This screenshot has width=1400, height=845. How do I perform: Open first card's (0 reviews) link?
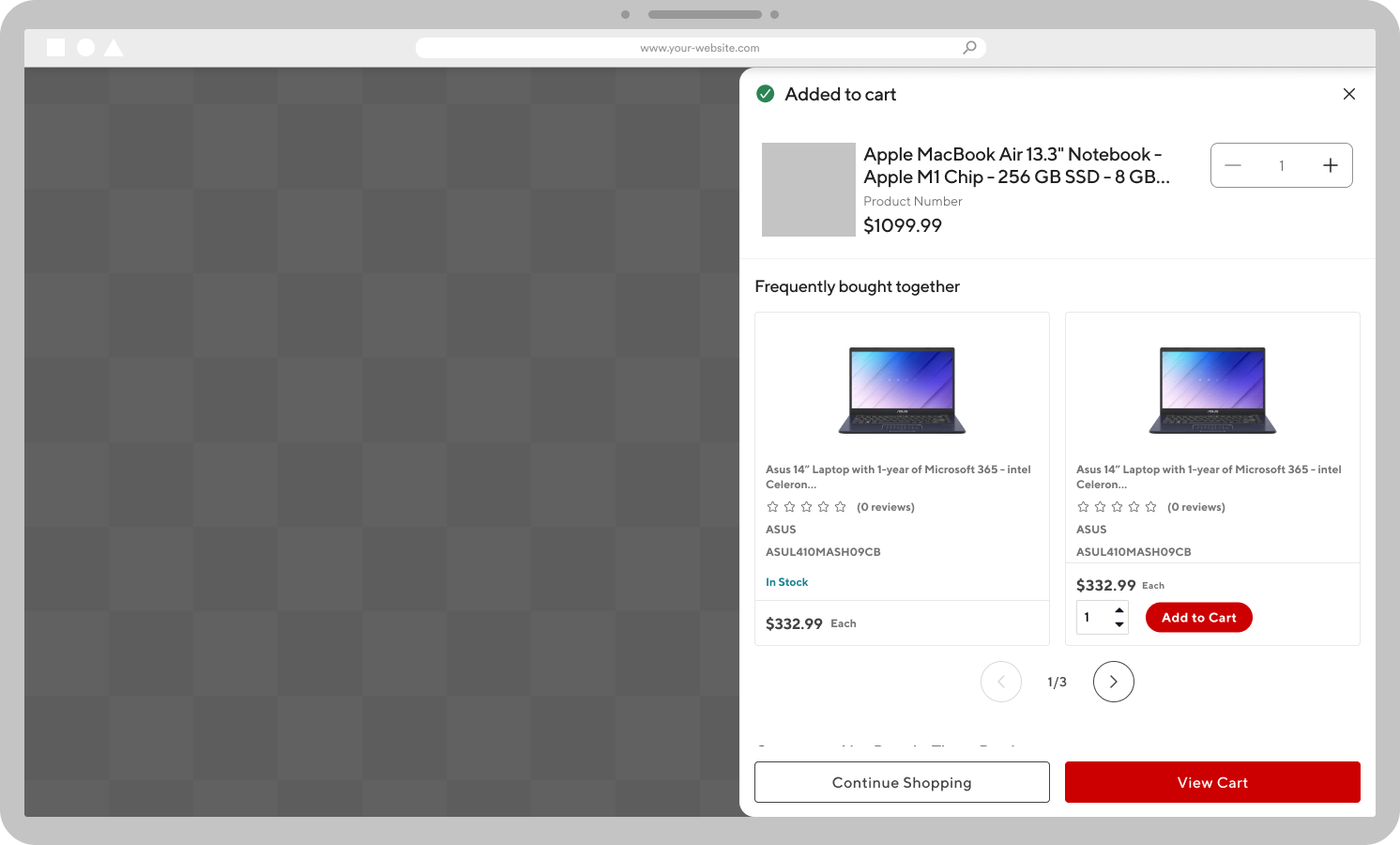(x=885, y=507)
